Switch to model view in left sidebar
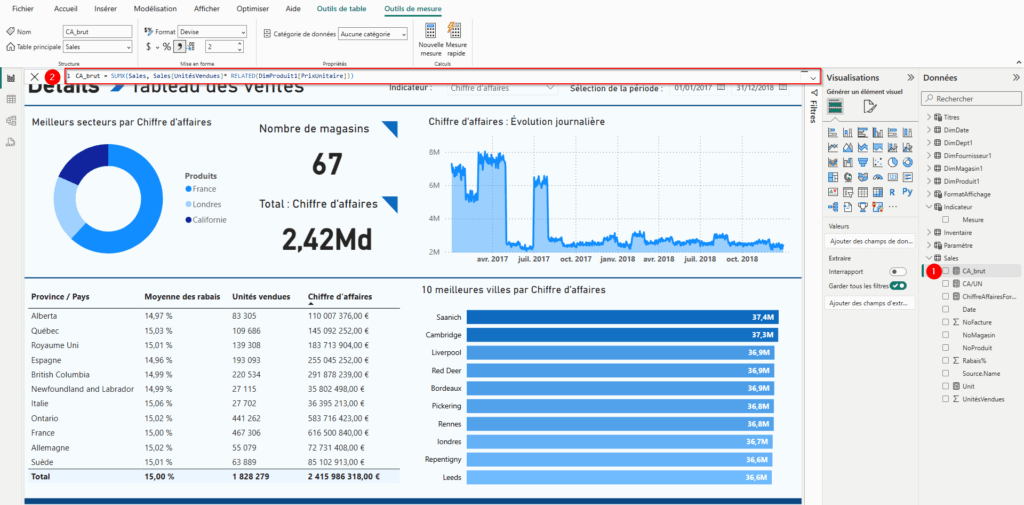Screen dimensions: 1024x505 tap(11, 120)
